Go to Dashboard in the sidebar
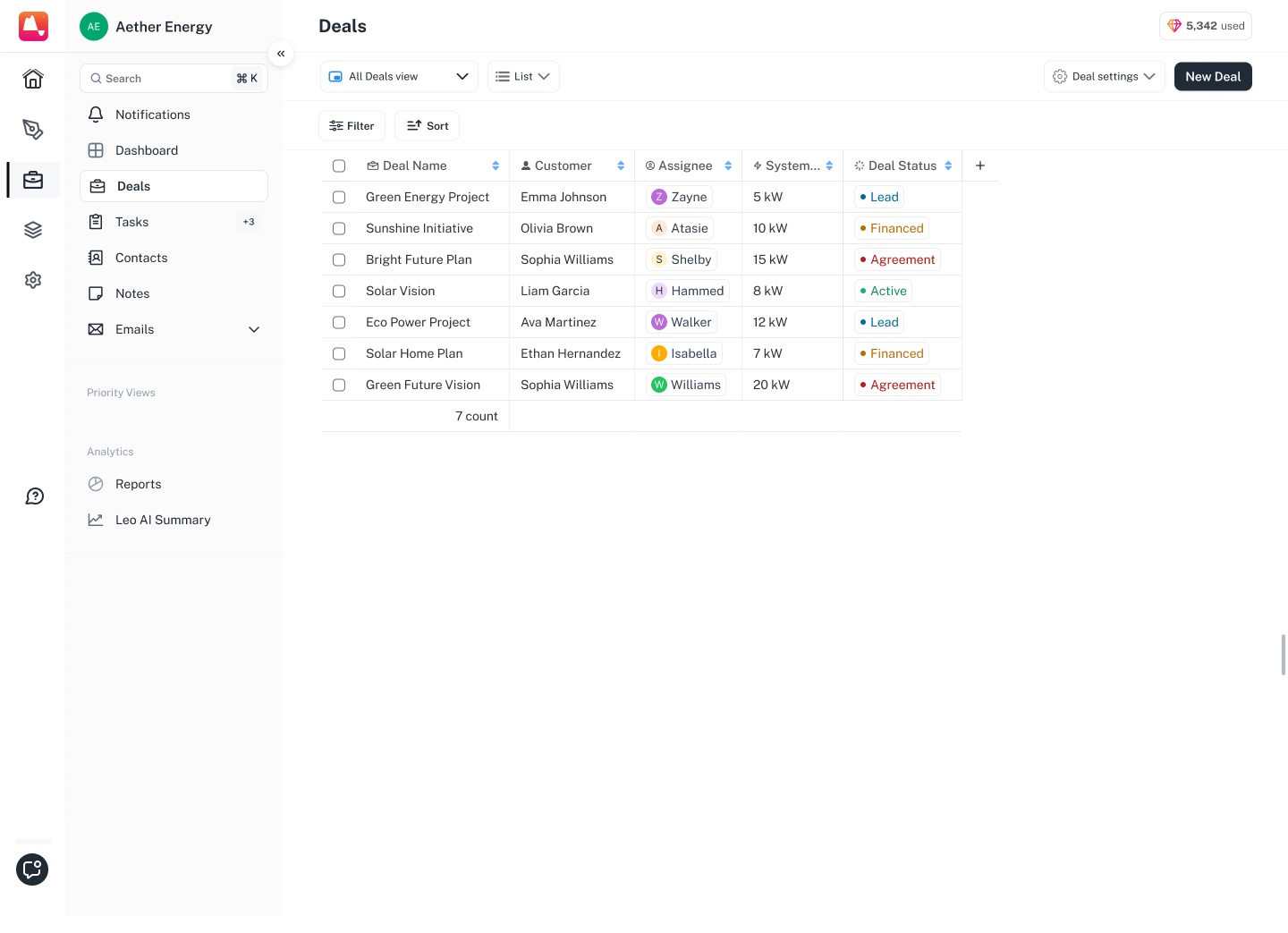The width and height of the screenshot is (1288, 933). pos(174,150)
